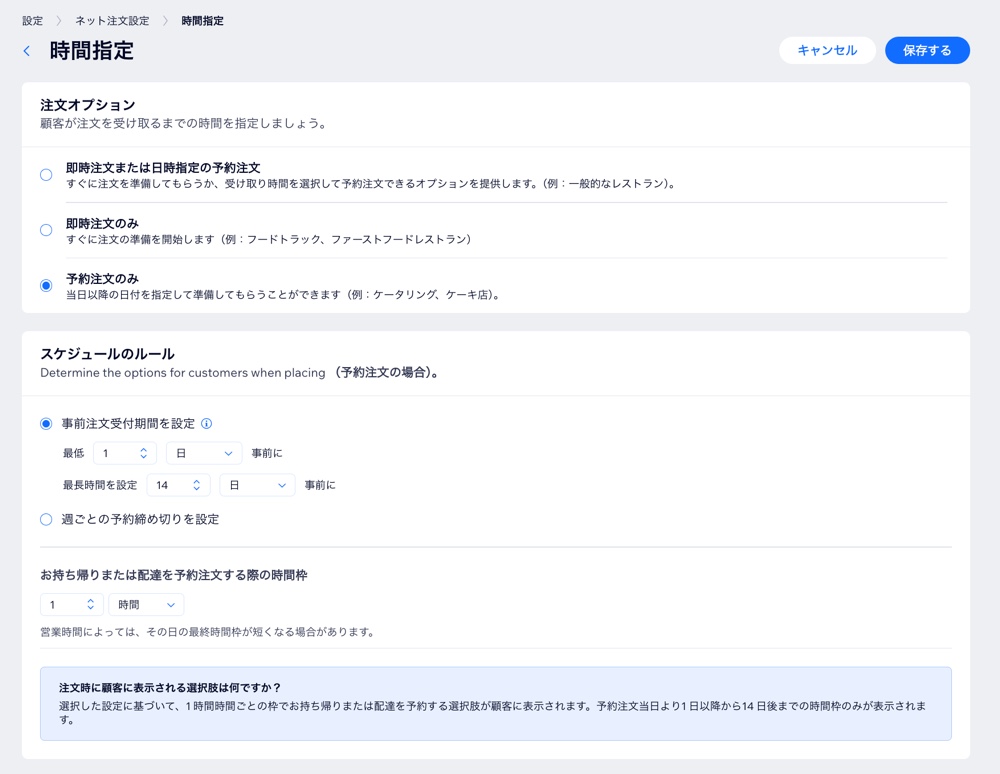
Task: Choose 即時注文または日時指定の予約注文
Action: [45, 174]
